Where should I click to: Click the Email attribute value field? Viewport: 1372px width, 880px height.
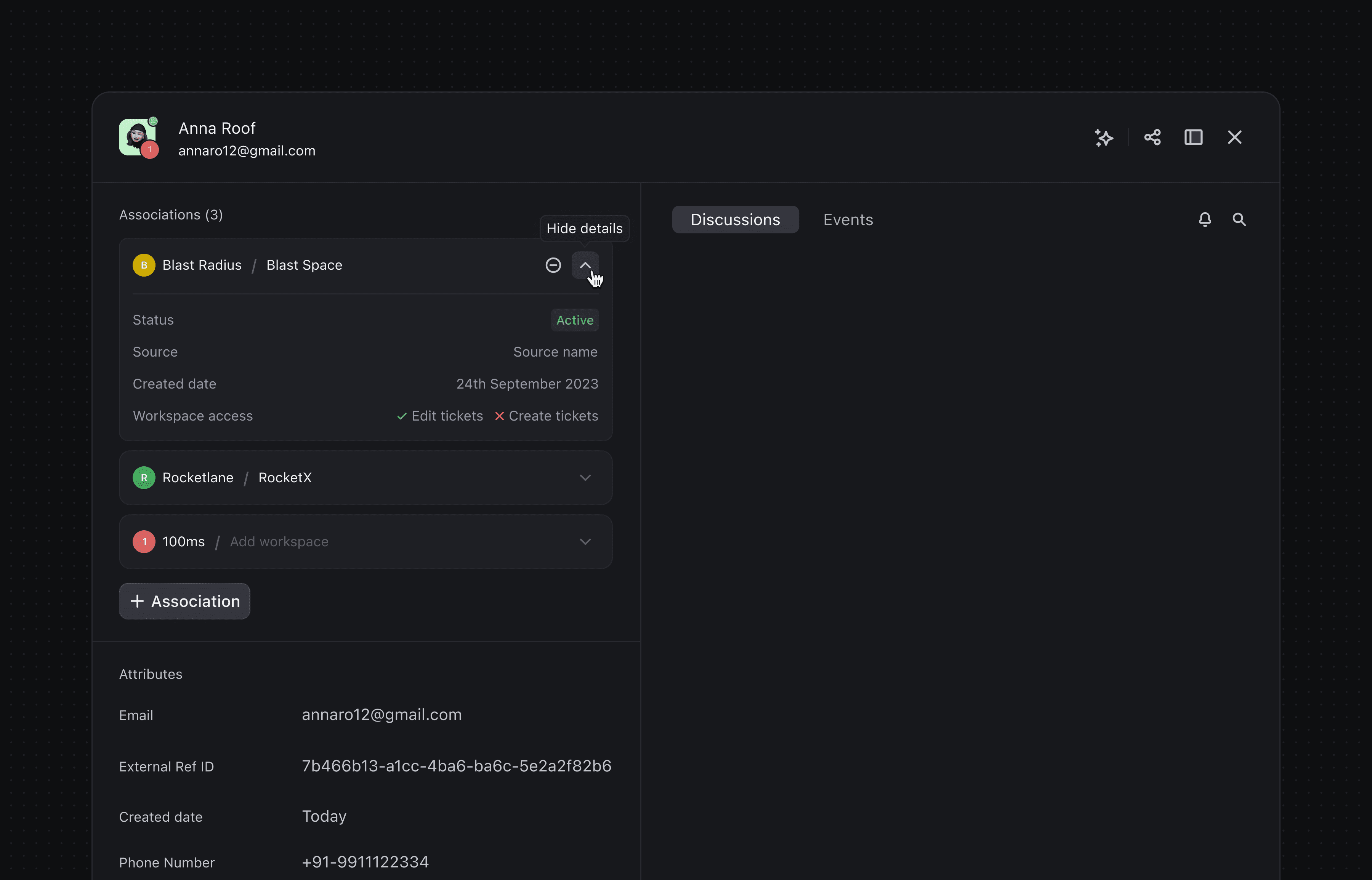click(381, 715)
